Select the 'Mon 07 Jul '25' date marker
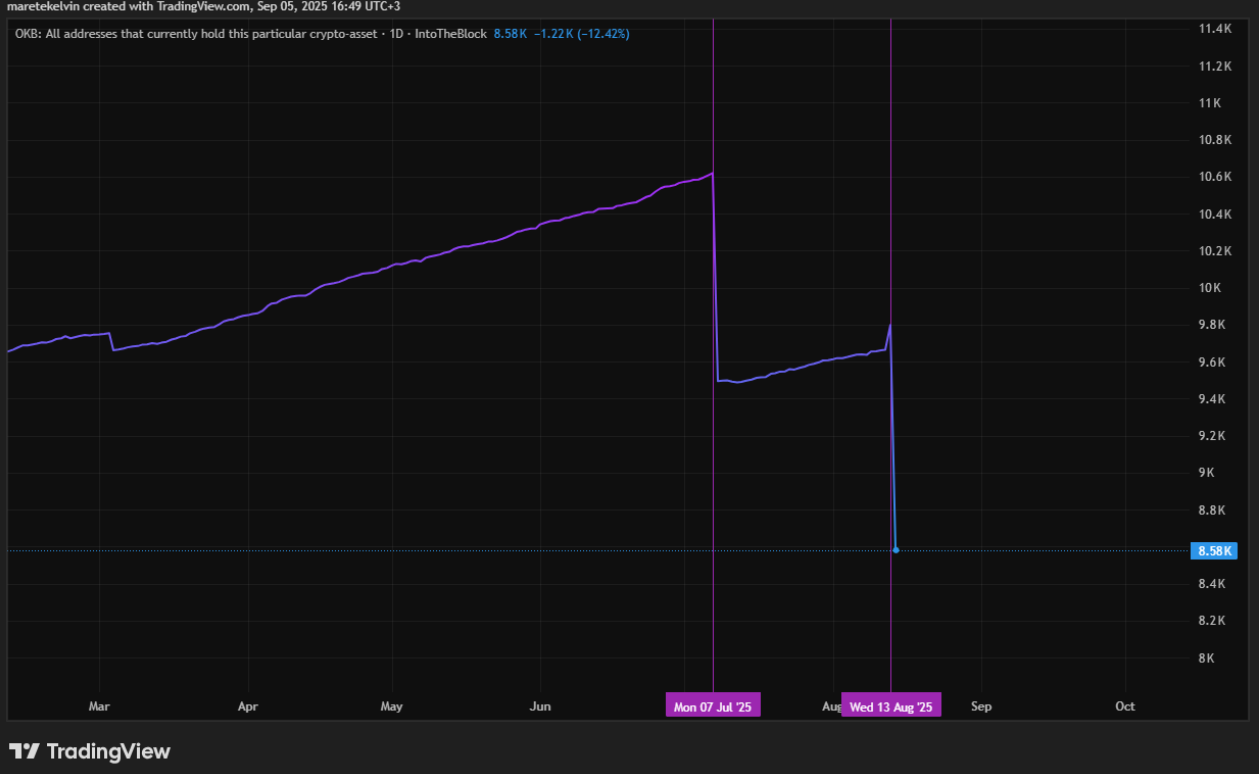This screenshot has height=774, width=1259. pos(712,707)
